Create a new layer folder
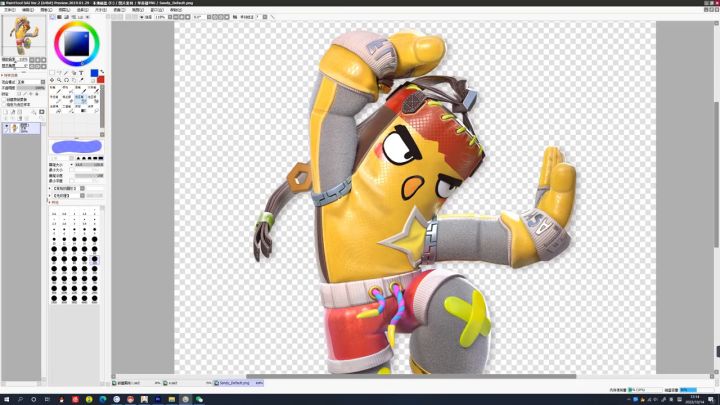Image resolution: width=720 pixels, height=405 pixels. click(19, 112)
